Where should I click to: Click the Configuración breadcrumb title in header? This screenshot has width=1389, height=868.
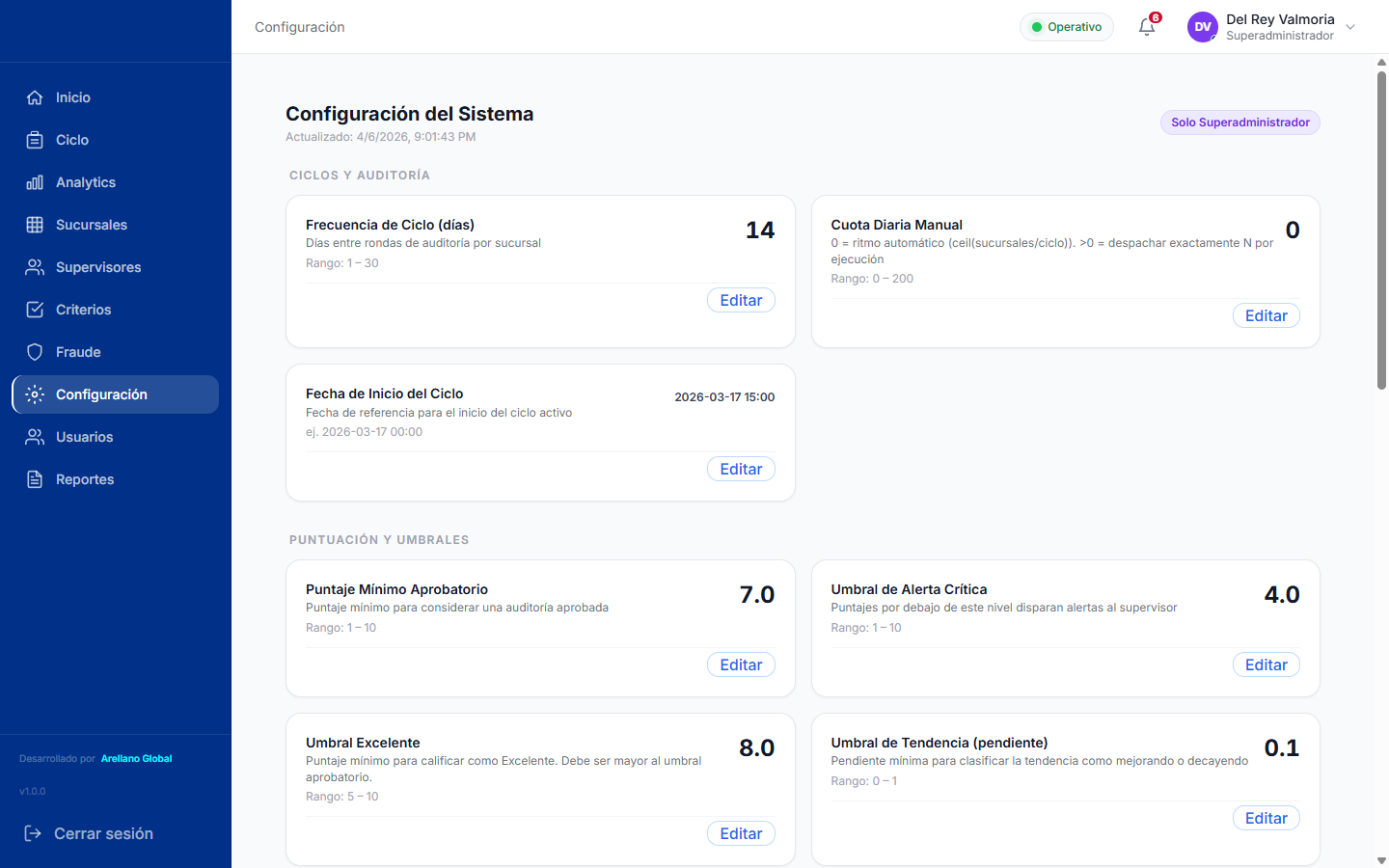[x=300, y=27]
